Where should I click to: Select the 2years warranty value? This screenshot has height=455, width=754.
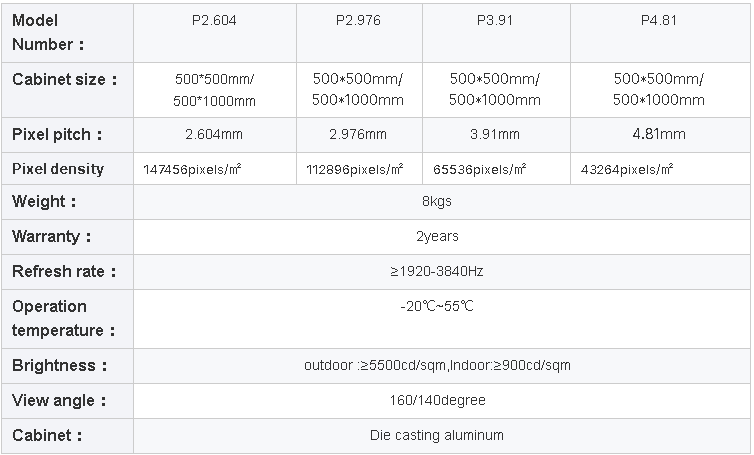pyautogui.click(x=437, y=236)
